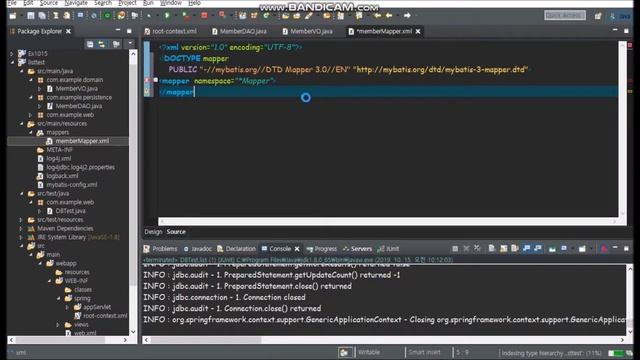The image size is (640, 360).
Task: Expand the Maven Dependencies node
Action: (21, 228)
